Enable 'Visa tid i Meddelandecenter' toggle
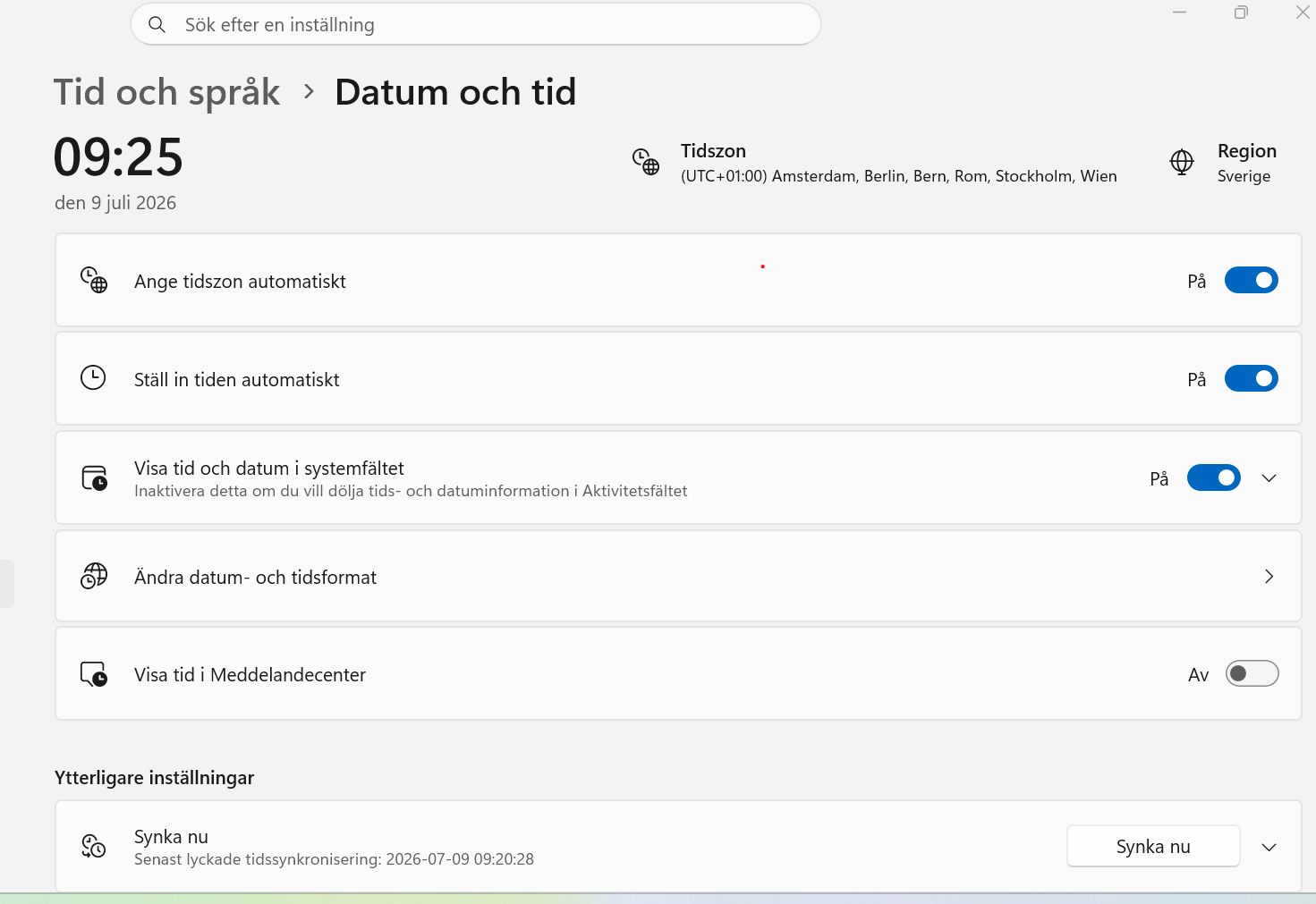 click(1252, 673)
